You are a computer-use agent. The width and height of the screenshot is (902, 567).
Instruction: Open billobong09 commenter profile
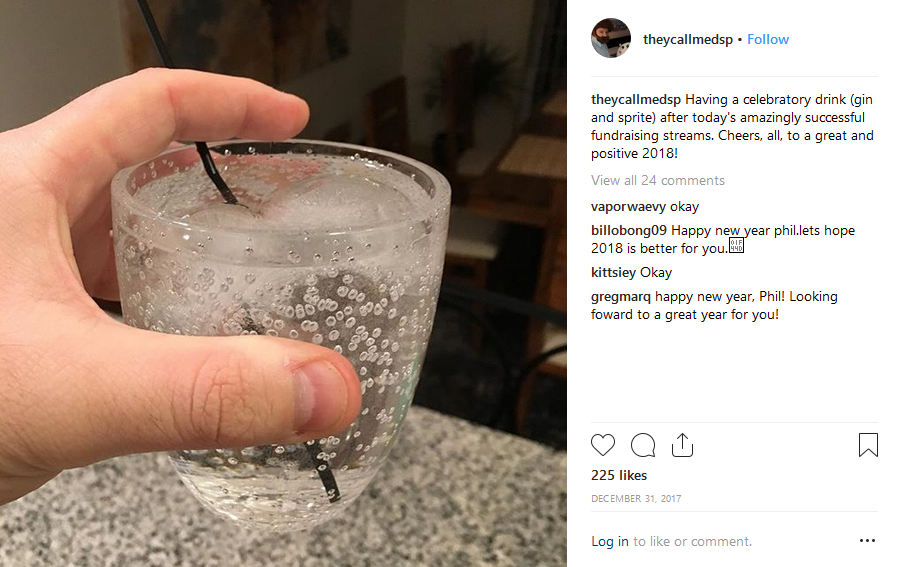pos(628,230)
